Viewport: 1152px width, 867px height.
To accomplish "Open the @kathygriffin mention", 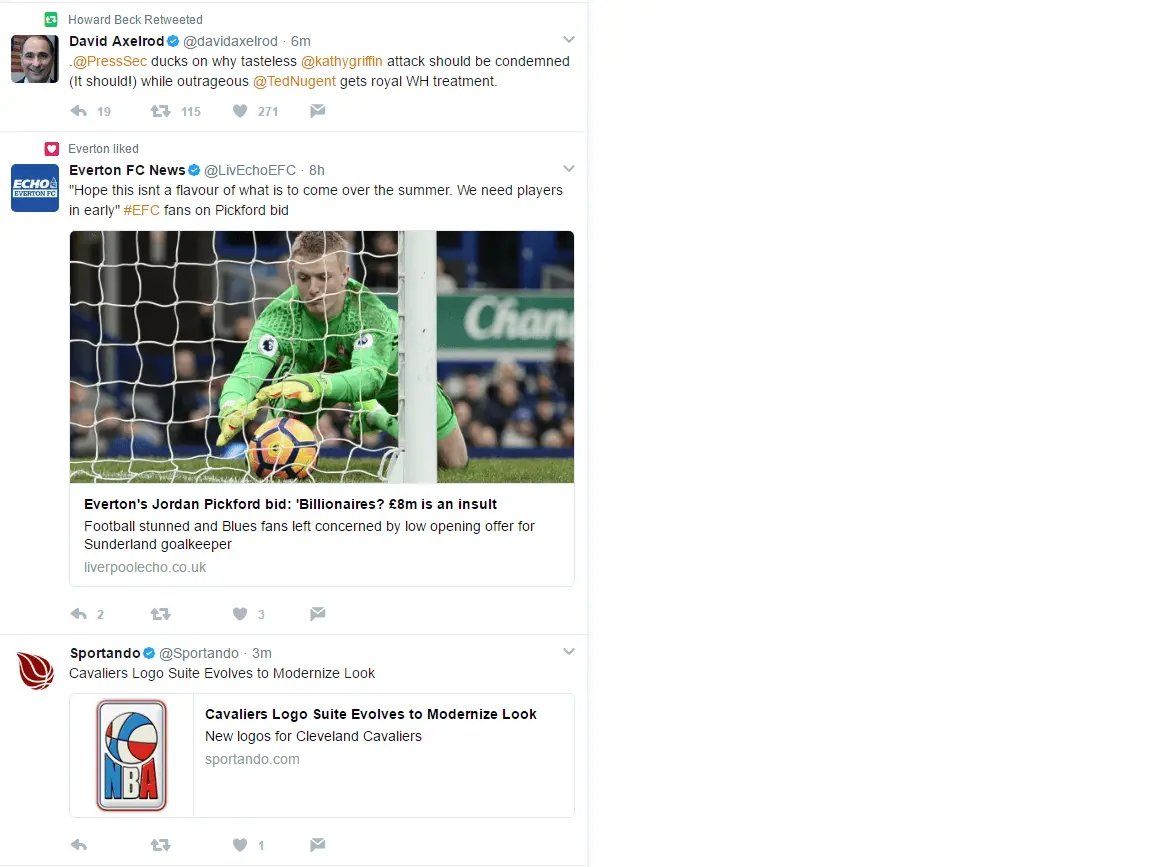I will click(x=342, y=62).
